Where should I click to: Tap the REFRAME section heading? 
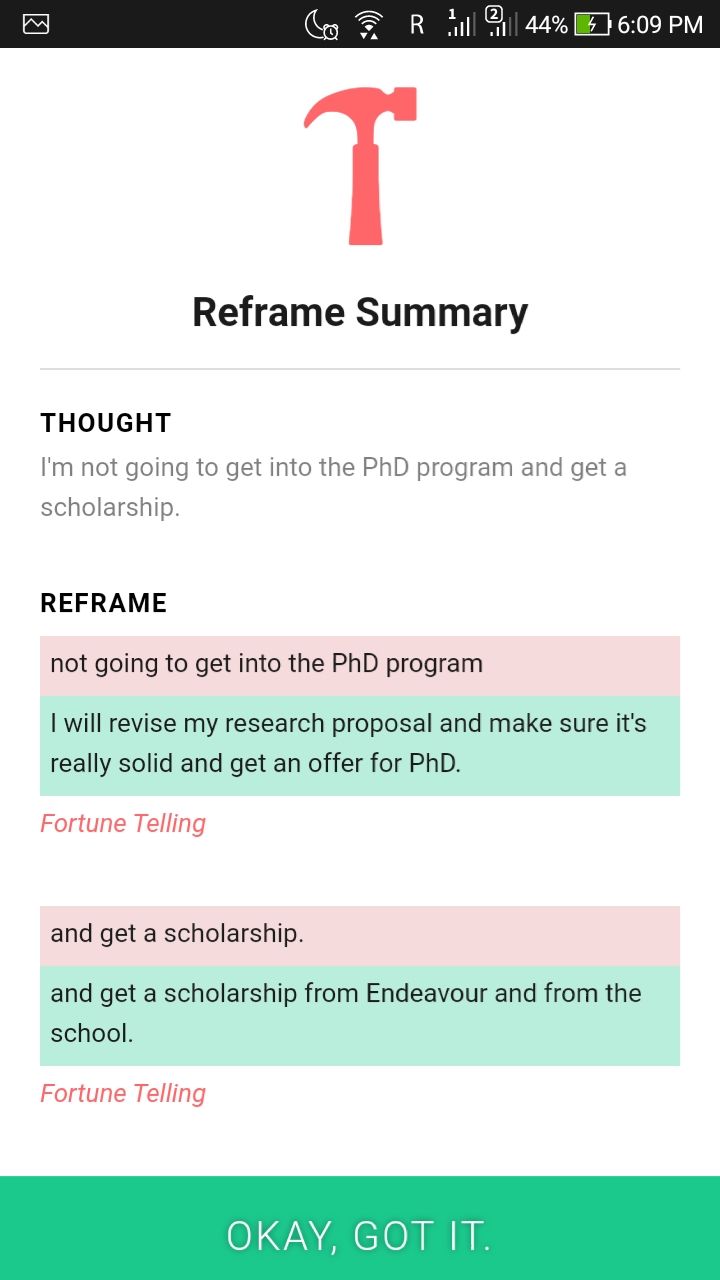point(104,603)
